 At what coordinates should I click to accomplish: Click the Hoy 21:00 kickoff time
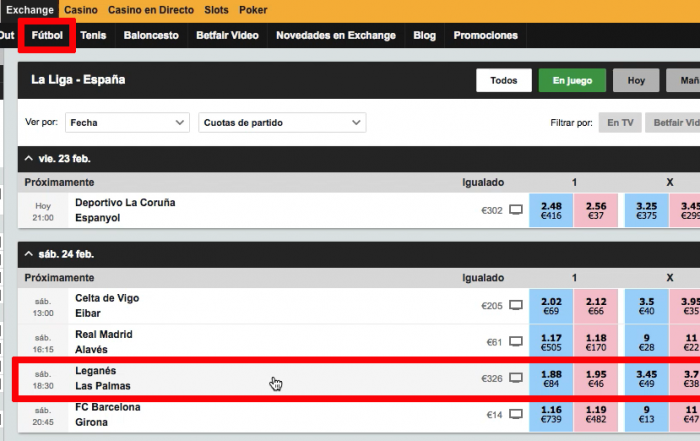point(43,212)
